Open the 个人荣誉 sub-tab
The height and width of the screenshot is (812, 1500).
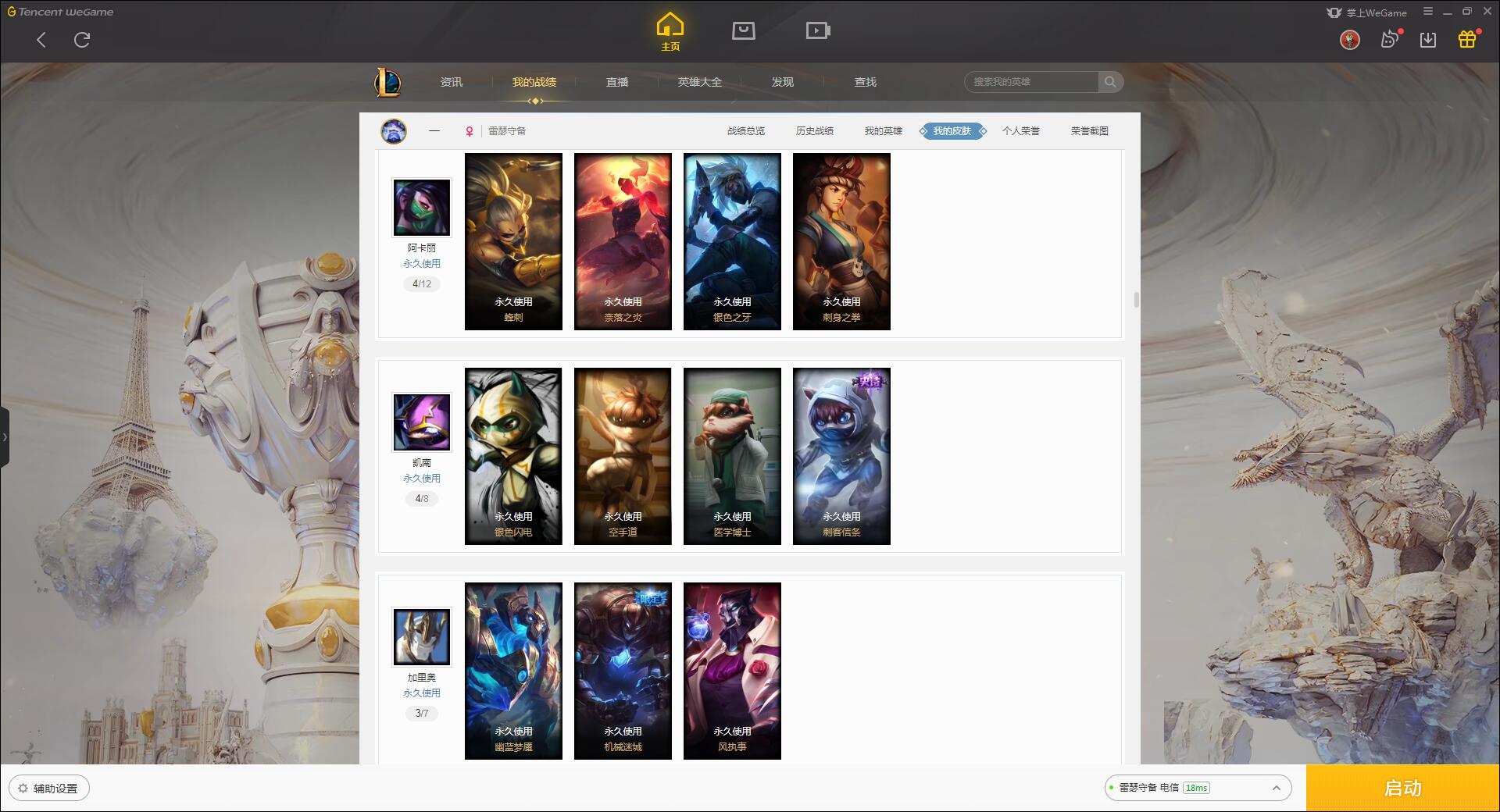(1021, 131)
